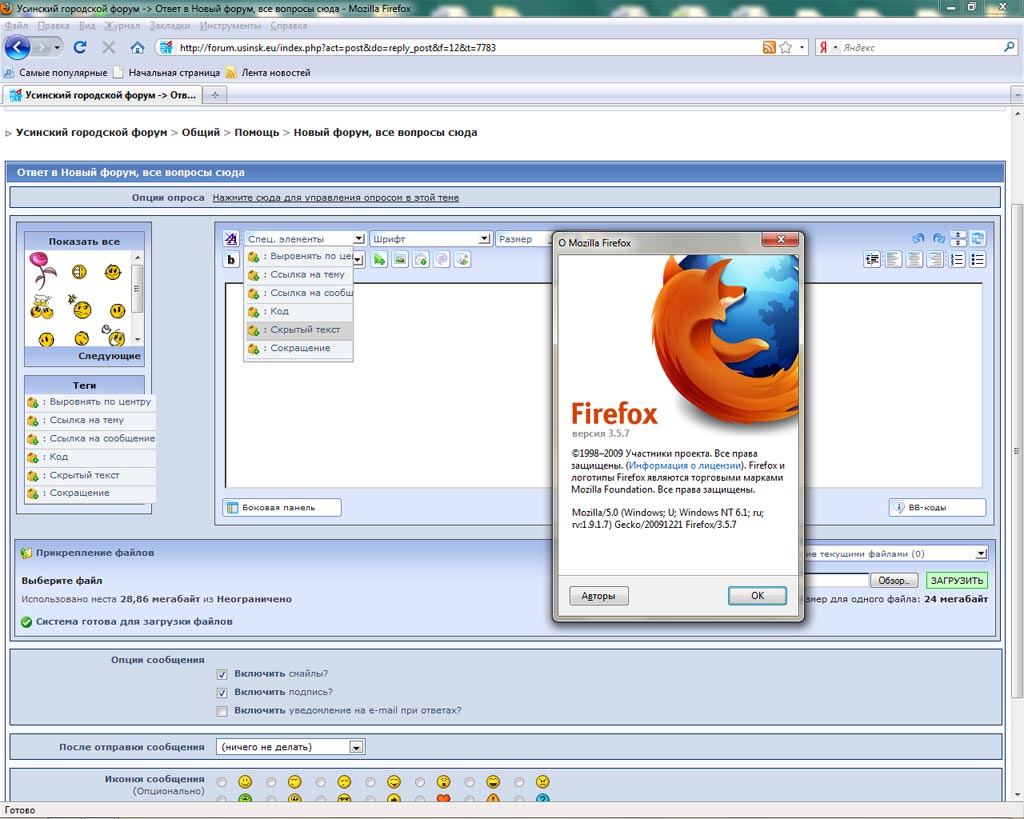The height and width of the screenshot is (819, 1024).
Task: Click into the Яндекс search field
Action: pyautogui.click(x=920, y=47)
